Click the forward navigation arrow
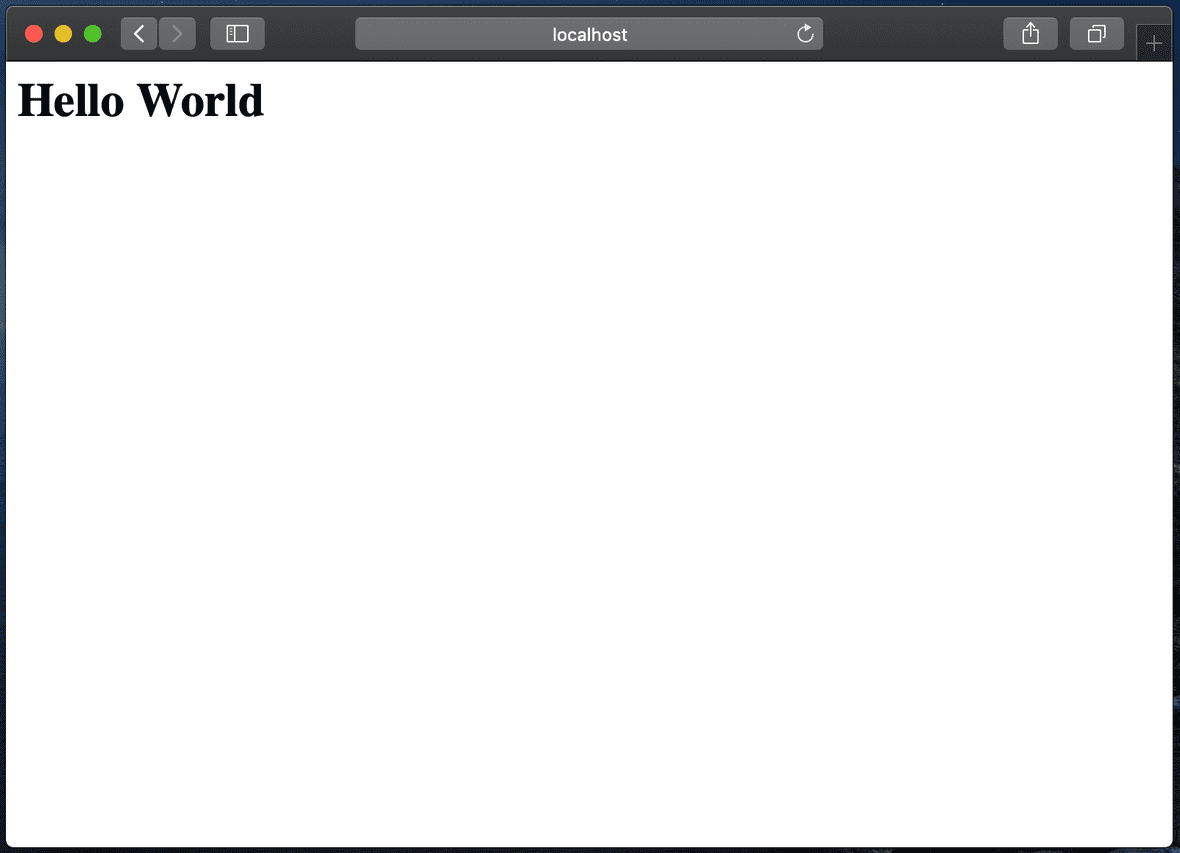Image resolution: width=1180 pixels, height=853 pixels. [177, 34]
